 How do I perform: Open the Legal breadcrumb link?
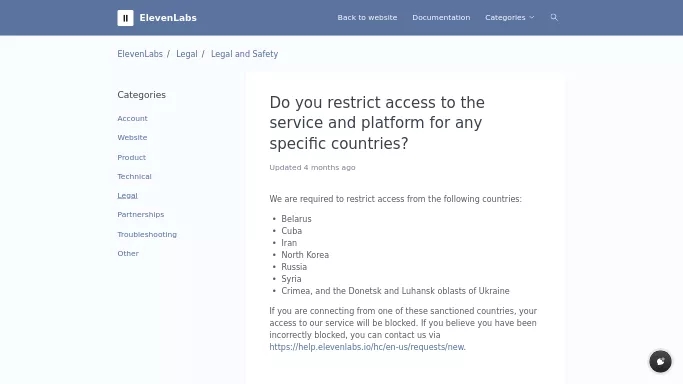coord(187,54)
